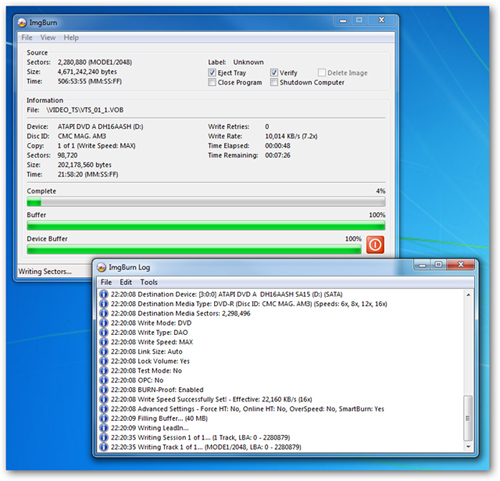Click device name ATAPI DVD A DH16AASH (D:)
500x481 pixels.
point(100,127)
